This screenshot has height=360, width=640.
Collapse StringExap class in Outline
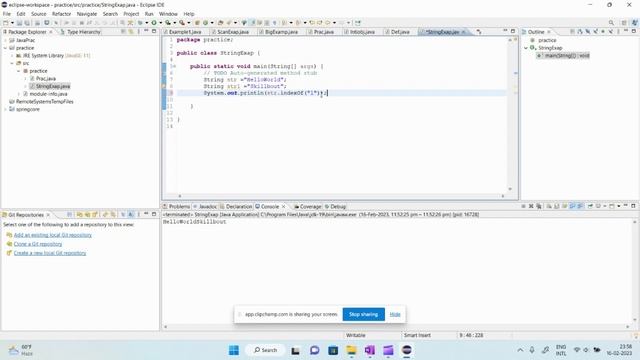[x=526, y=48]
